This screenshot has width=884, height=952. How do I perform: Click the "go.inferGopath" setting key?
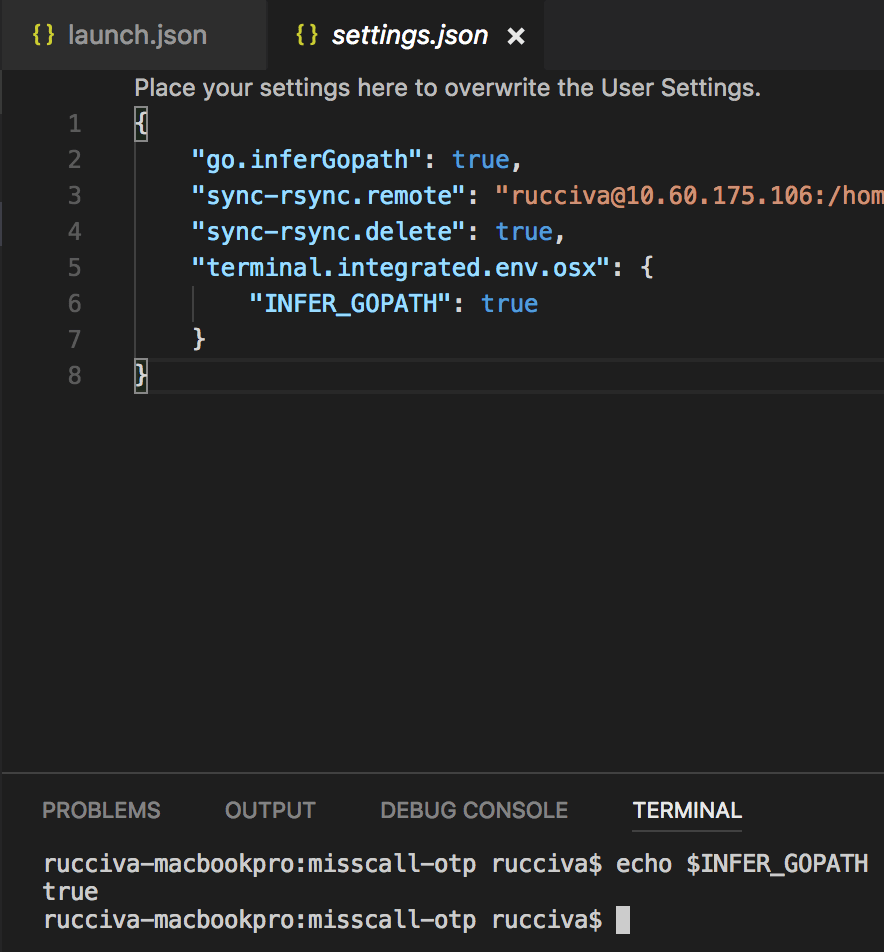[x=307, y=160]
